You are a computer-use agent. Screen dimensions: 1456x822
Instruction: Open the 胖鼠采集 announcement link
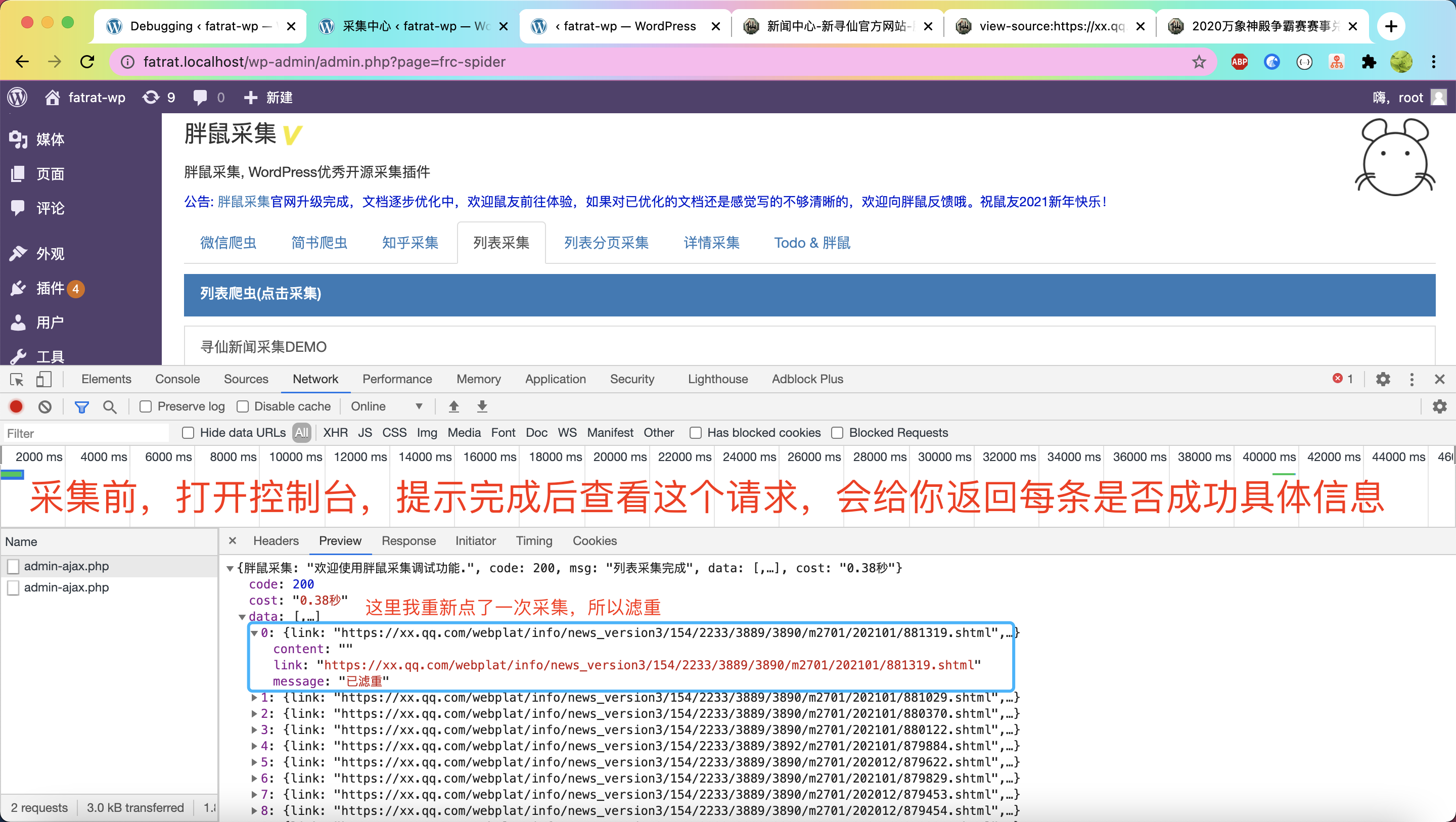tap(244, 202)
